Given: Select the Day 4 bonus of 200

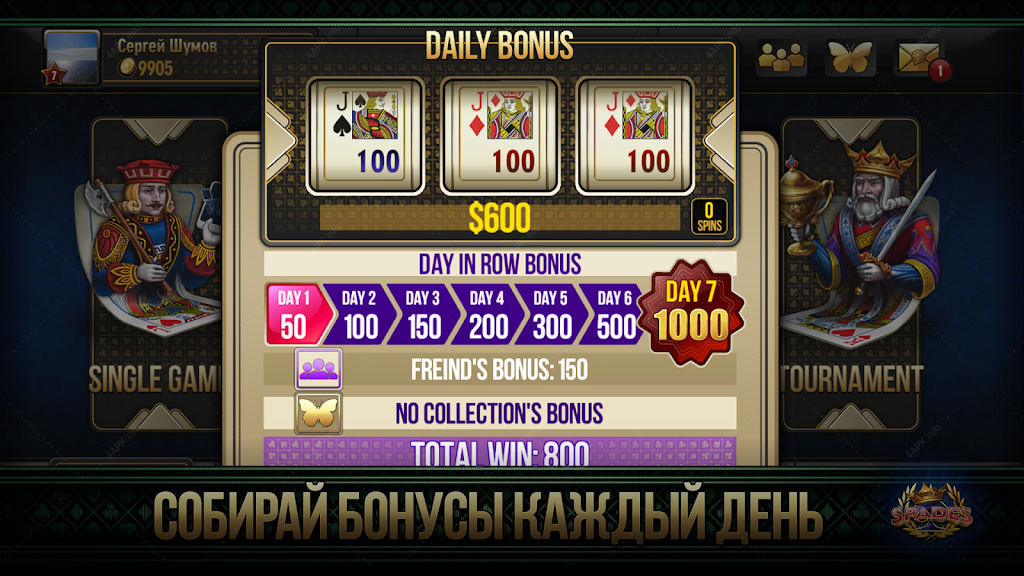Looking at the screenshot, I should [488, 314].
